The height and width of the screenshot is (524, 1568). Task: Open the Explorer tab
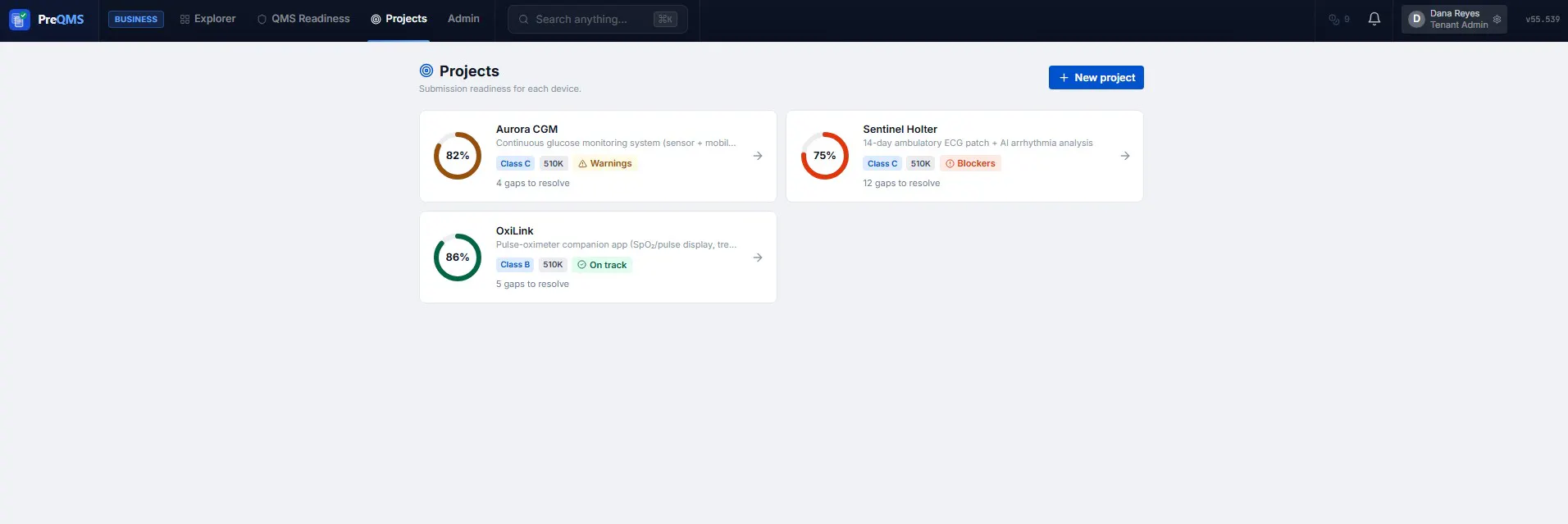pyautogui.click(x=207, y=19)
